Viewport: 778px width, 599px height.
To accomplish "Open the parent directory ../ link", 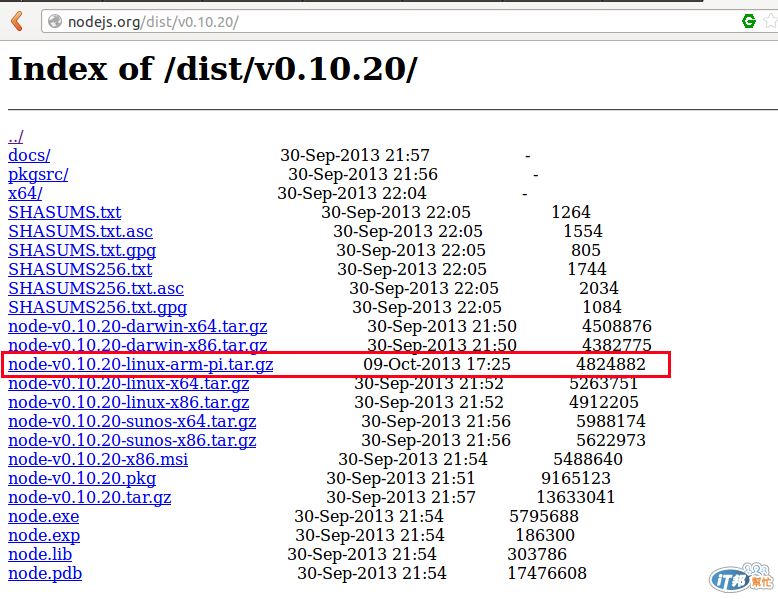I will 15,136.
